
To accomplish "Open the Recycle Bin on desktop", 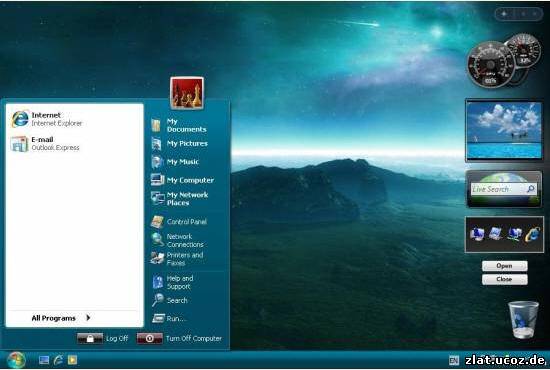I will 523,319.
